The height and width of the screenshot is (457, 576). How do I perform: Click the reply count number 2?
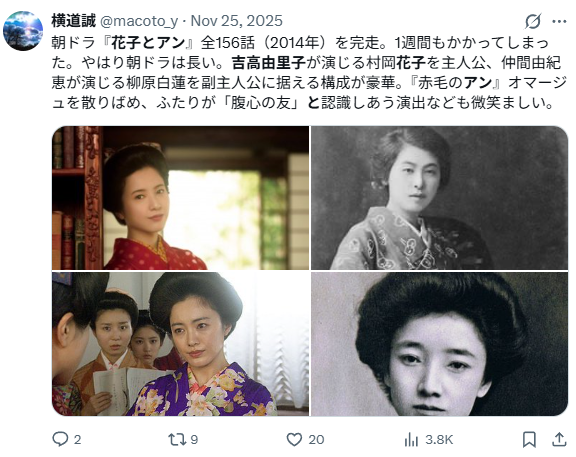coord(77,439)
